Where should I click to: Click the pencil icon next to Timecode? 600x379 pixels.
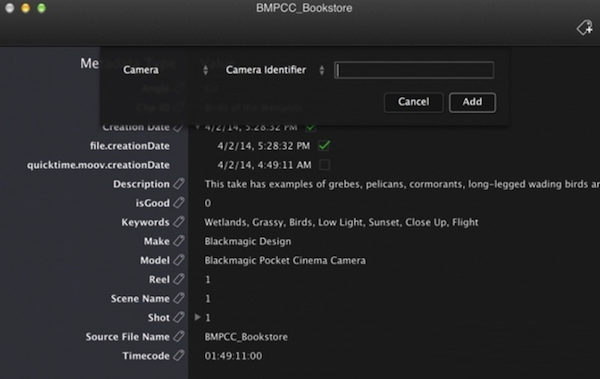click(x=179, y=356)
